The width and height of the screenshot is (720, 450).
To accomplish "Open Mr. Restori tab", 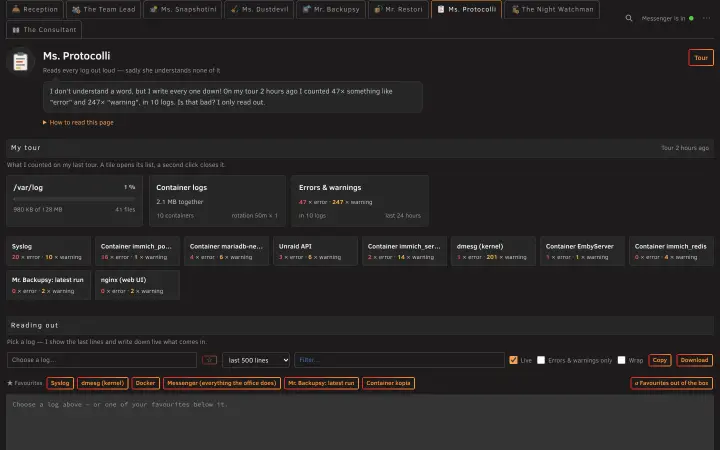I will (399, 9).
